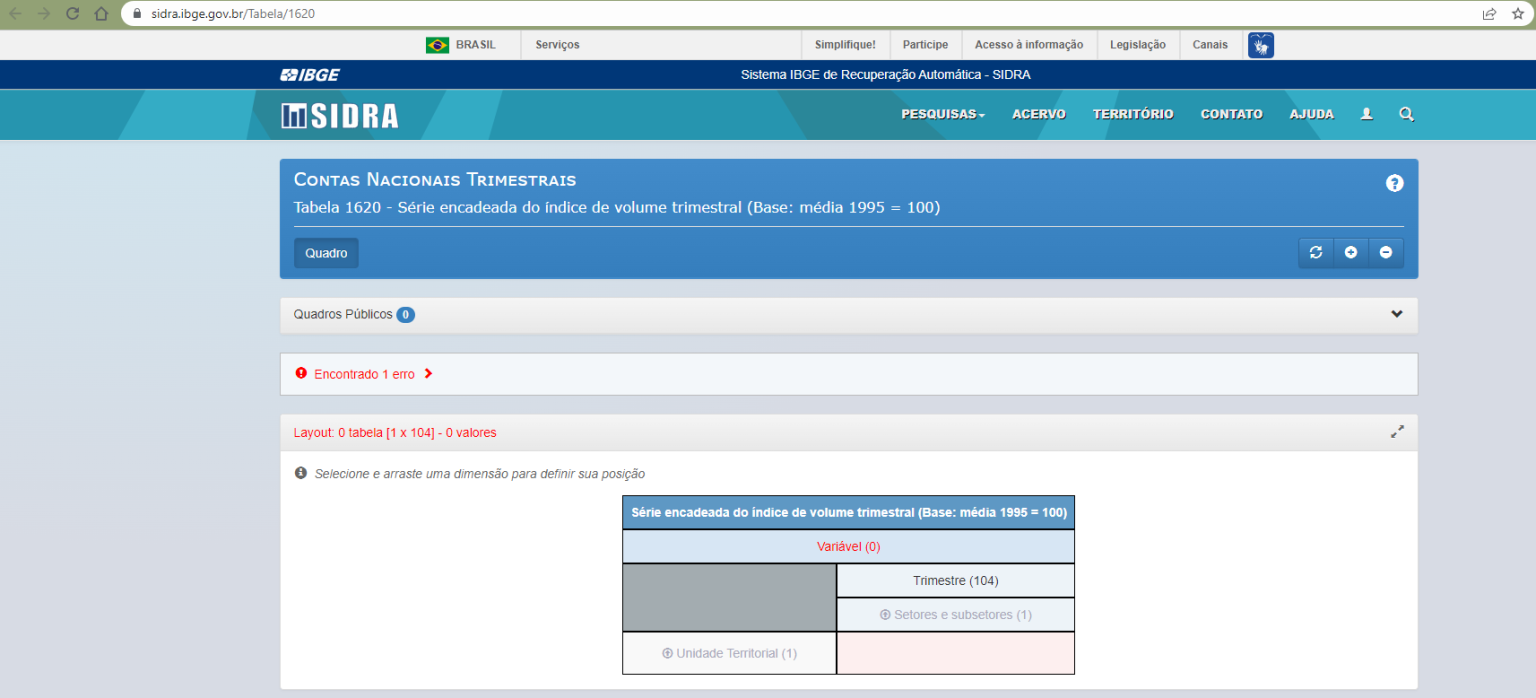The height and width of the screenshot is (698, 1536).
Task: Select the Trimestre (104) dimension cell
Action: [955, 581]
